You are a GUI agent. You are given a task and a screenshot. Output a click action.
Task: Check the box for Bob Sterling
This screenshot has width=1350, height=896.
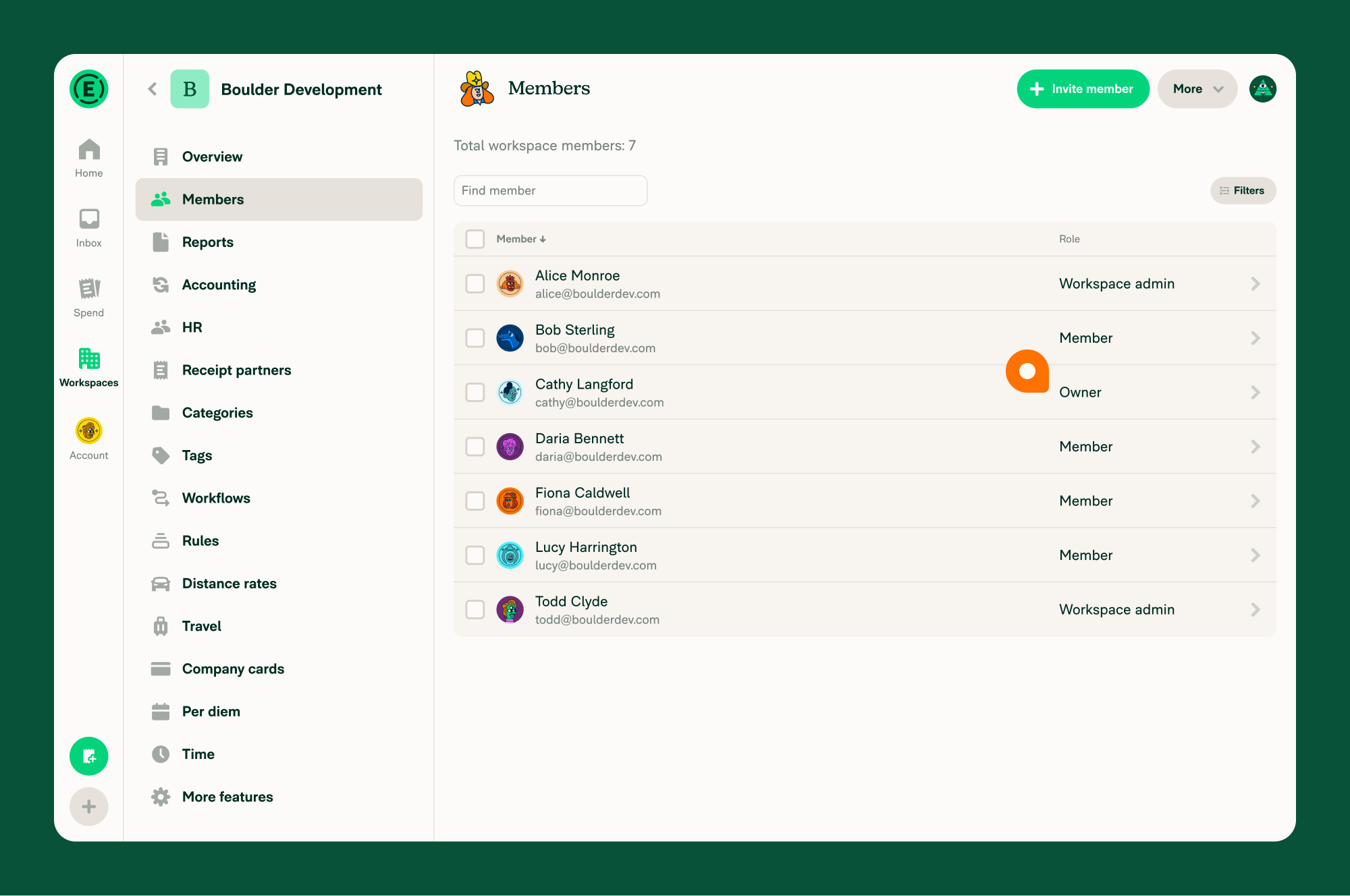(475, 338)
